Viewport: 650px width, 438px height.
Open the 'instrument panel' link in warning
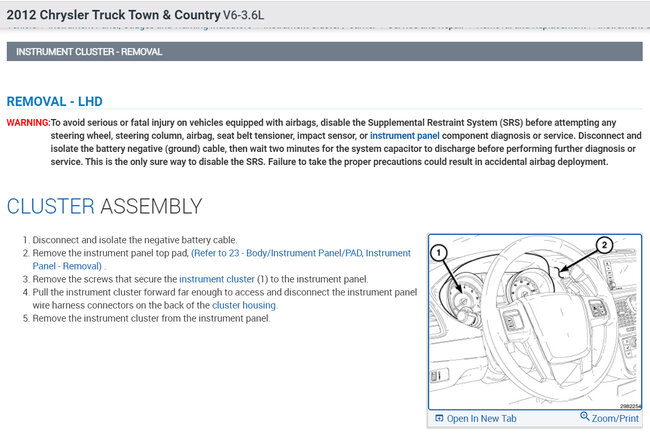(x=404, y=136)
